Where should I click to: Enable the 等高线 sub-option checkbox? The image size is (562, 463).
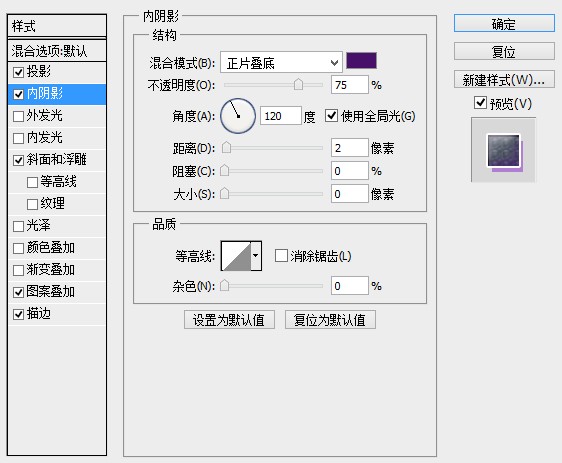pos(32,182)
